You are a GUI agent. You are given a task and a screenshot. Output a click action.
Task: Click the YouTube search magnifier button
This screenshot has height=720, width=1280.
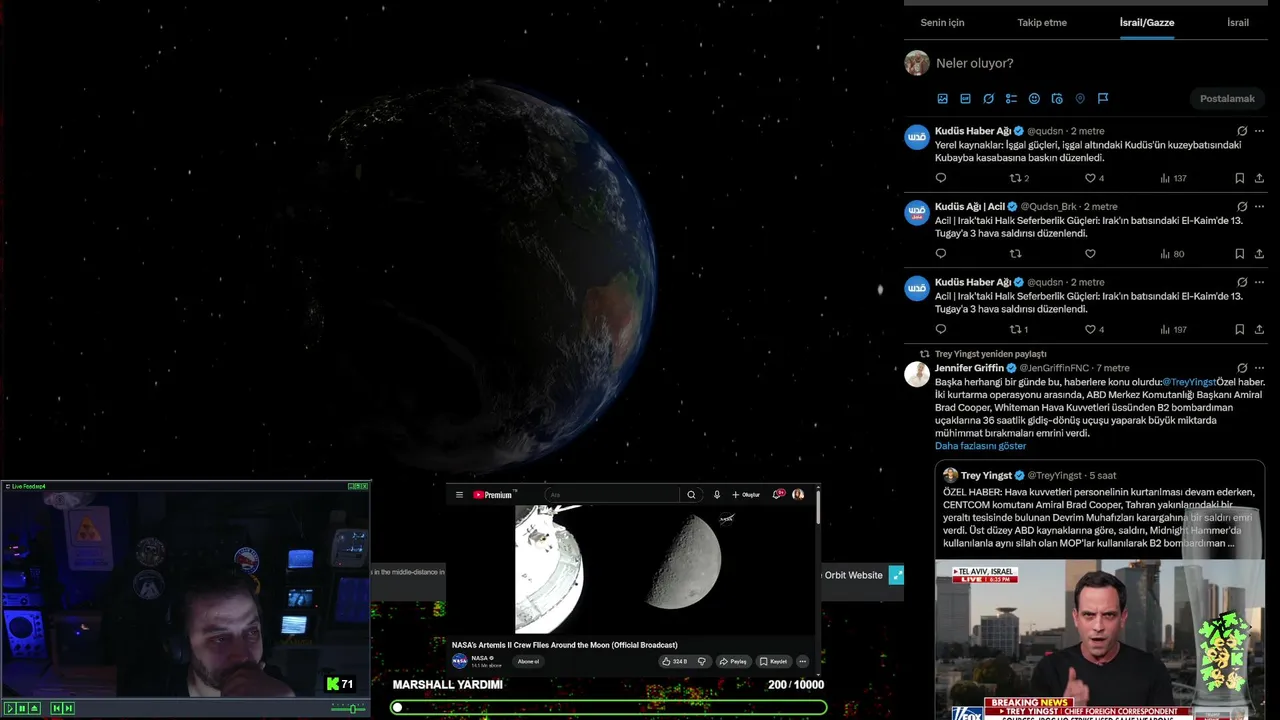click(691, 495)
